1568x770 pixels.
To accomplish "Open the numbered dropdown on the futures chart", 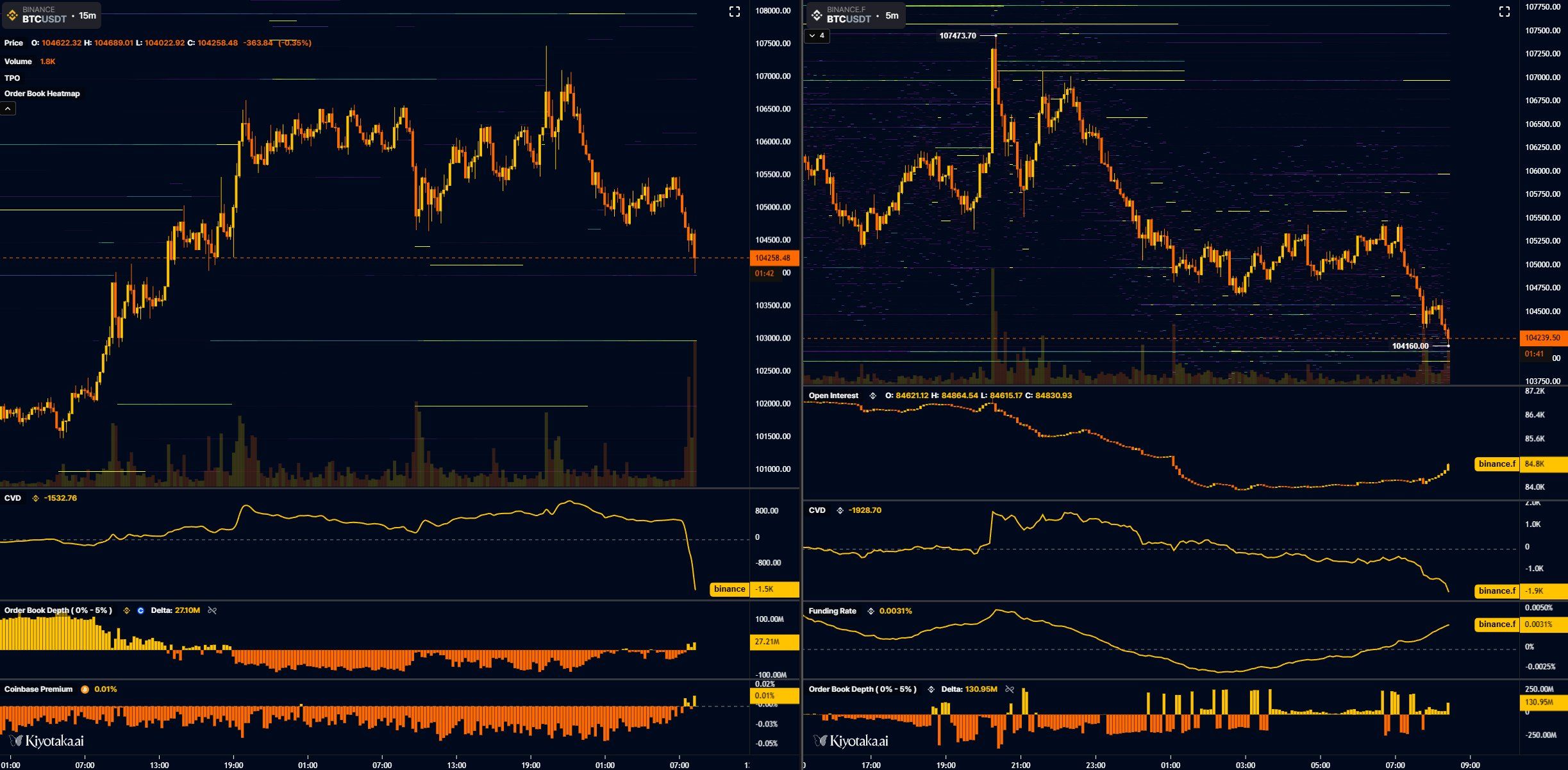I will pyautogui.click(x=817, y=36).
